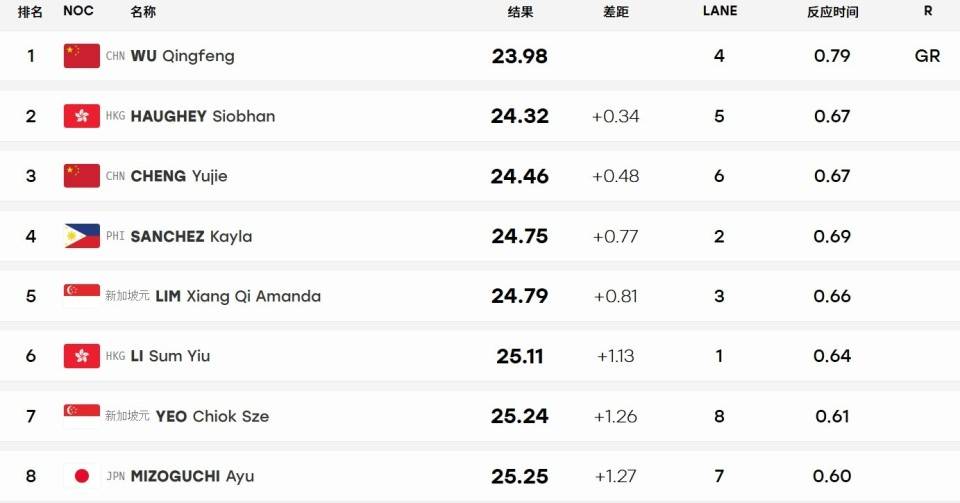Open MIZOGUCHI Ayu athlete name

tap(192, 476)
